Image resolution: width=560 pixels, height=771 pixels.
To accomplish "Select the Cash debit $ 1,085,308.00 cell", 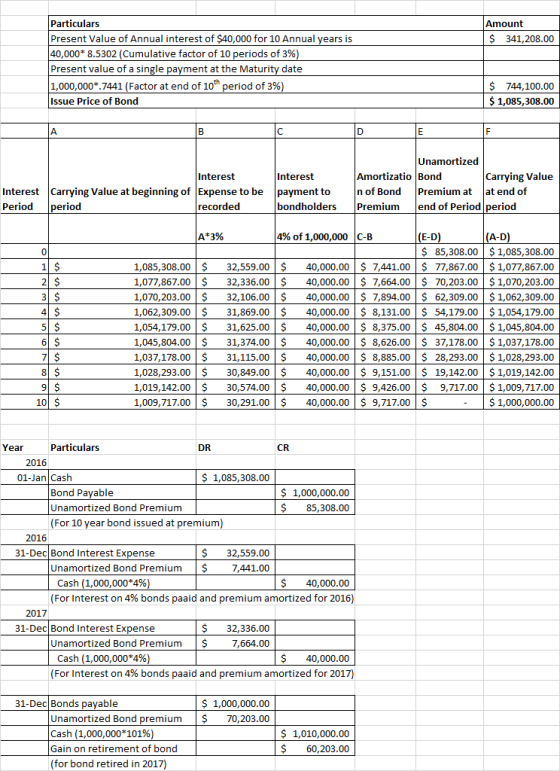I will [236, 477].
